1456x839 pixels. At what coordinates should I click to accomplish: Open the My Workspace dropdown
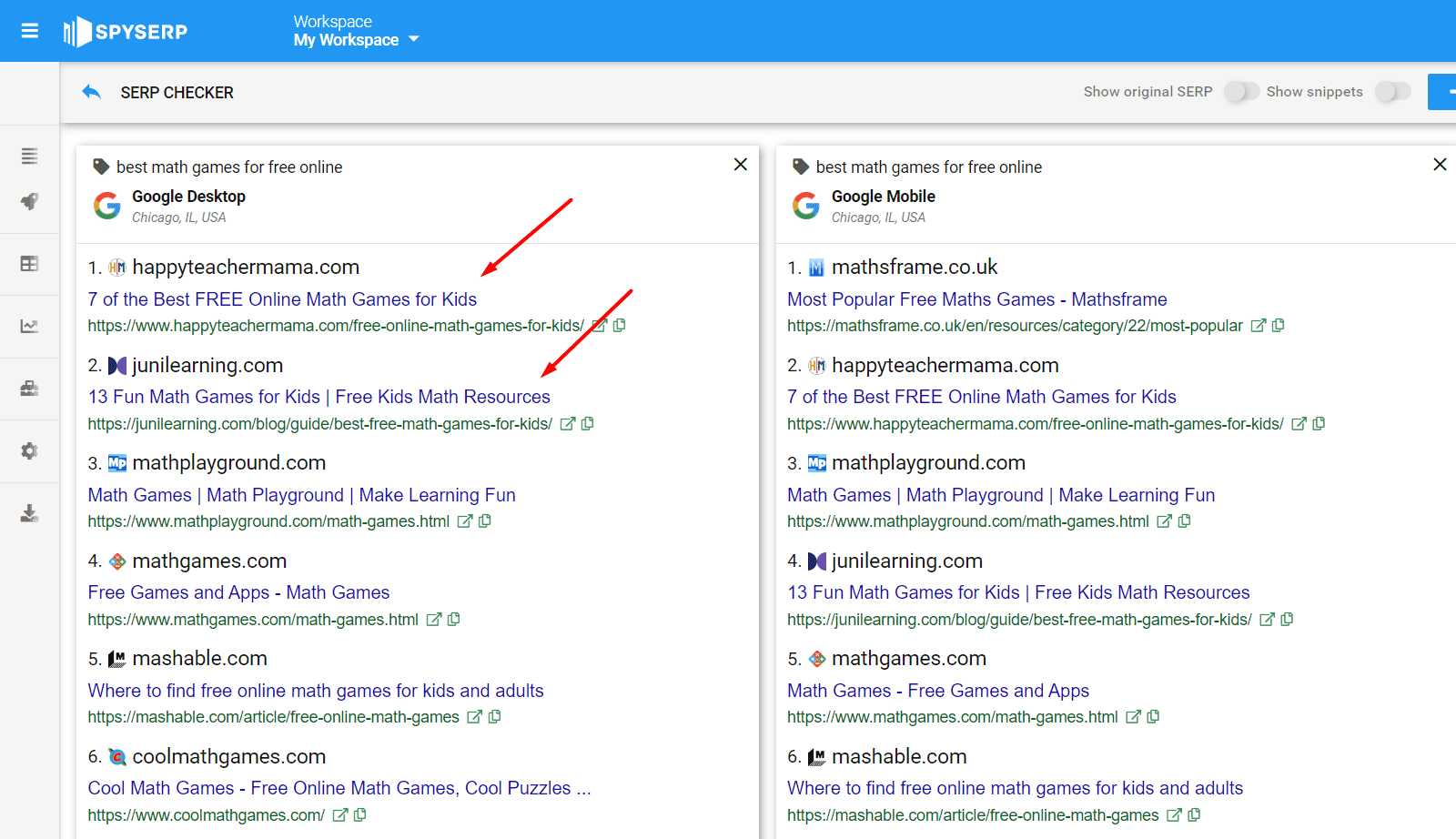click(x=356, y=40)
